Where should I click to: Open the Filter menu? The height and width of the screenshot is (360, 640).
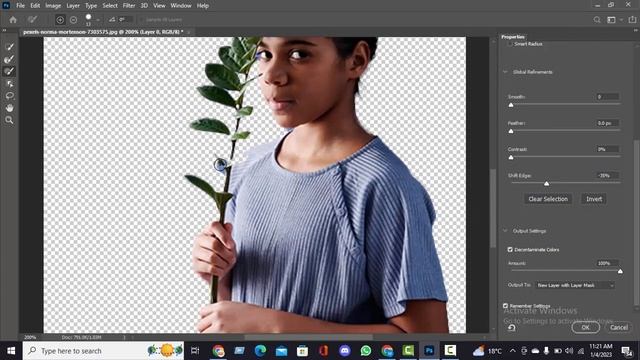(129, 6)
